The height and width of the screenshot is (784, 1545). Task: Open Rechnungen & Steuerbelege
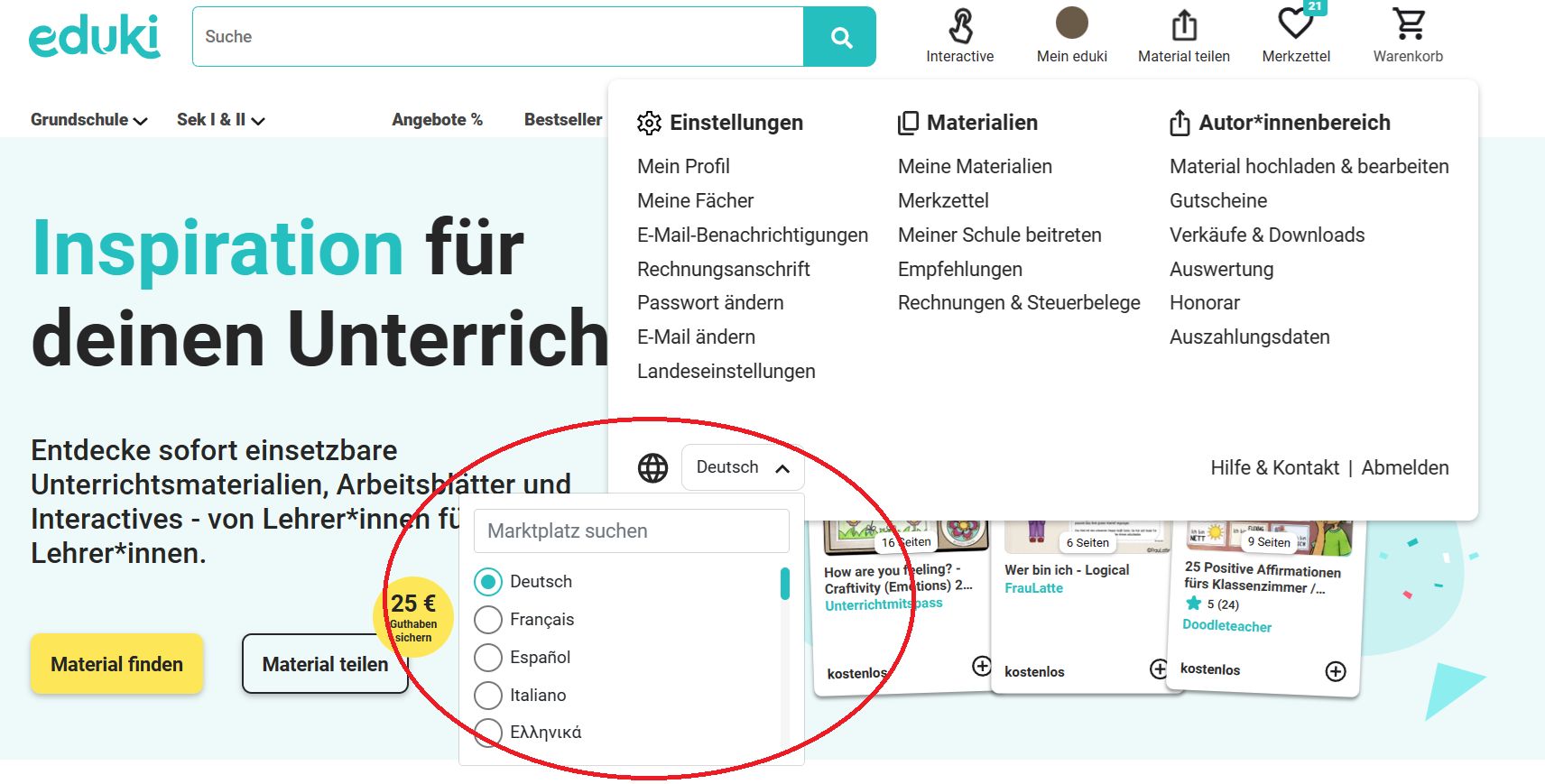[x=1019, y=303]
